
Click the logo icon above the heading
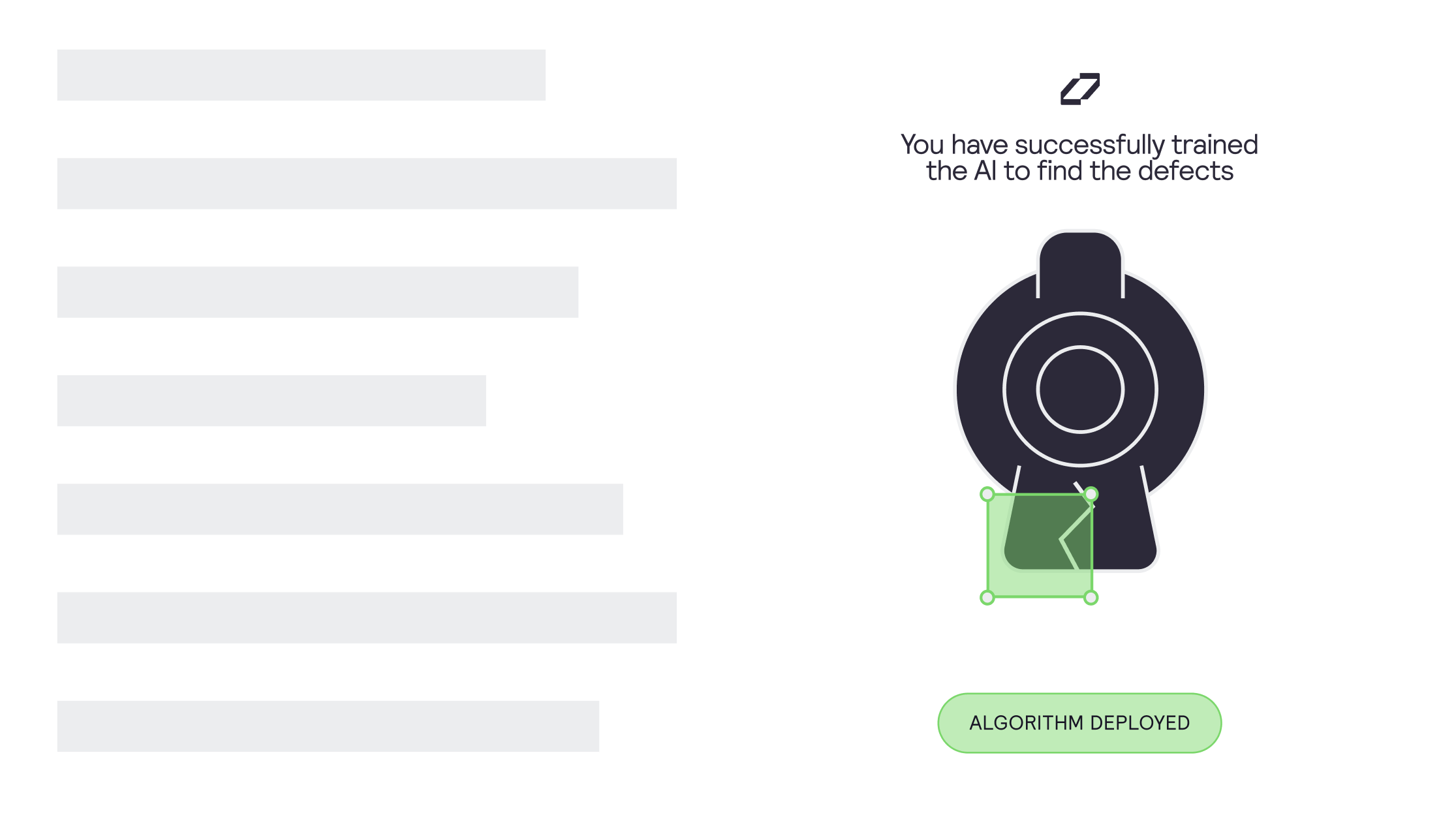[1080, 89]
